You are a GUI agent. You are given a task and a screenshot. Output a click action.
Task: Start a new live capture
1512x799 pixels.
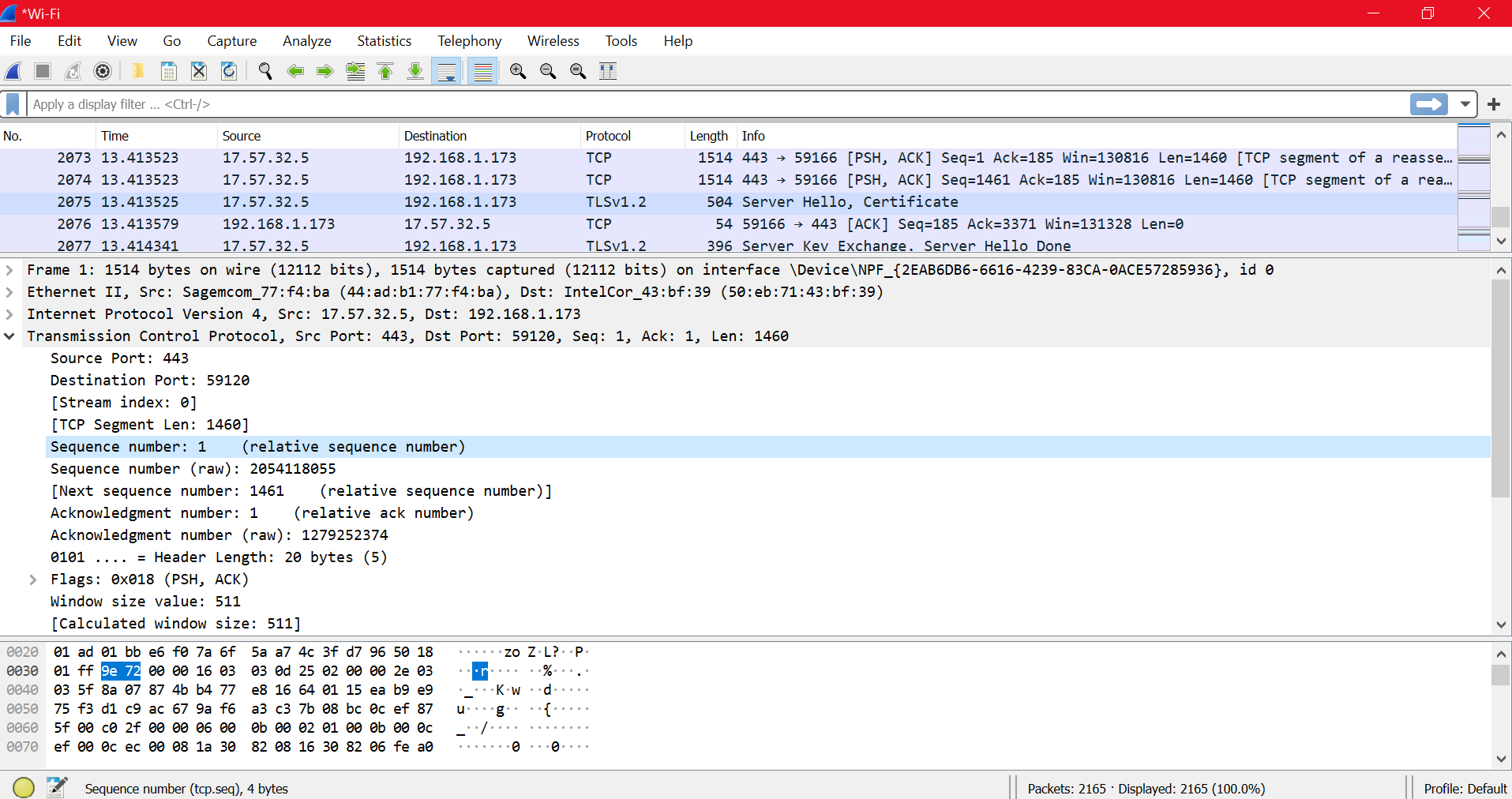tap(13, 71)
